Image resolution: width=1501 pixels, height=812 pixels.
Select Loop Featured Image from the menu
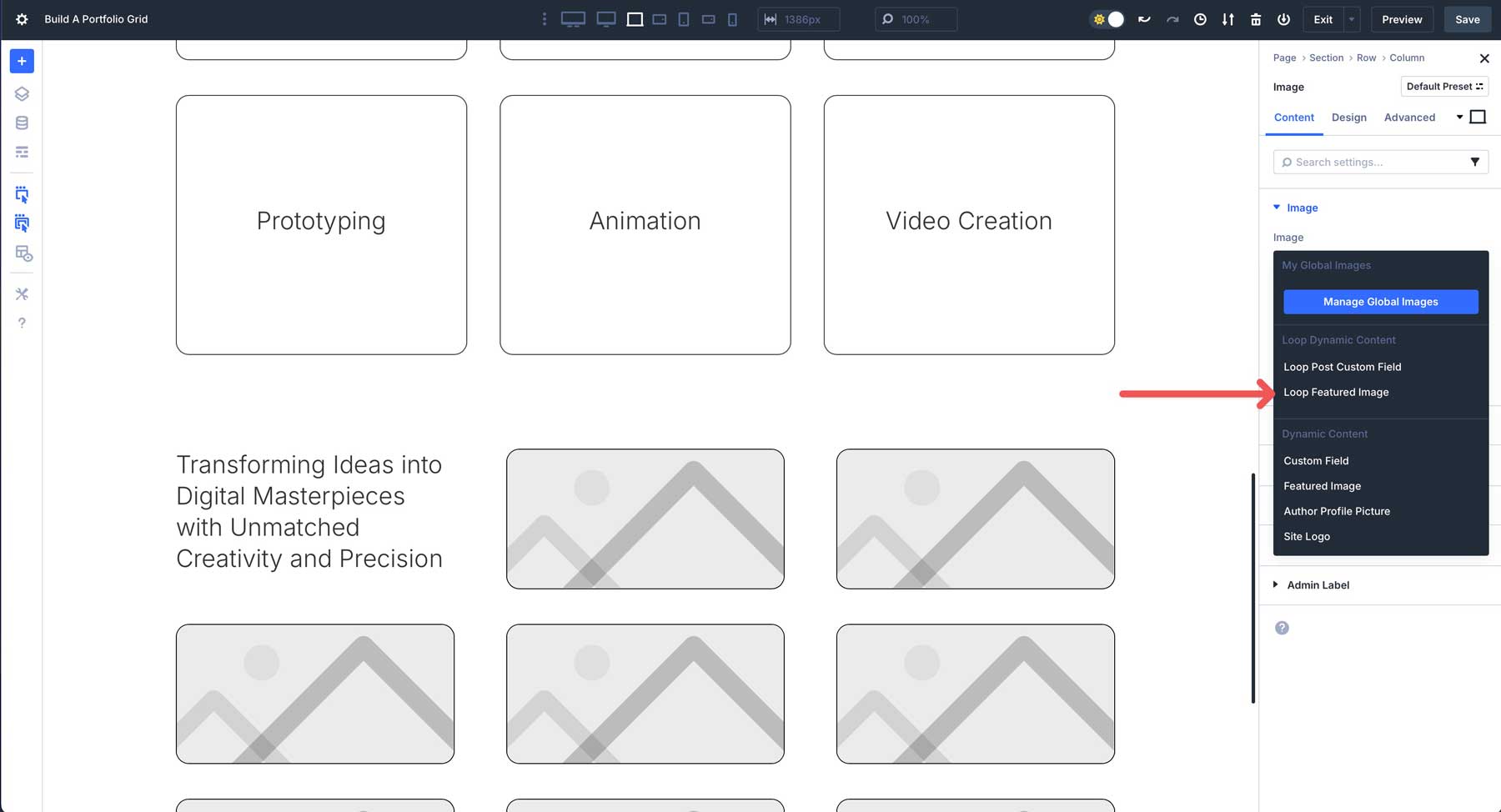(1336, 392)
